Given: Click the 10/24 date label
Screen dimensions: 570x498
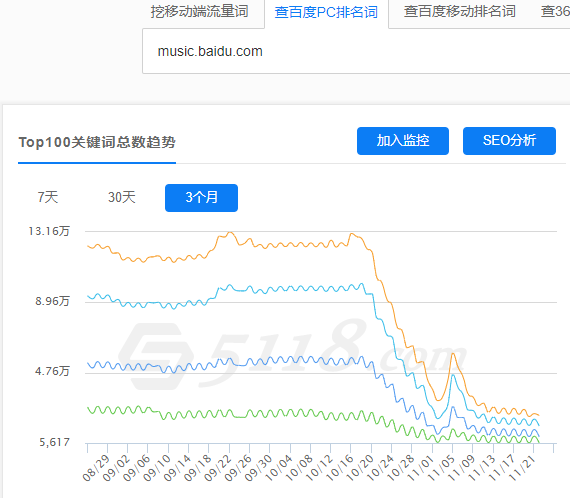Looking at the screenshot, I should click(x=380, y=468).
